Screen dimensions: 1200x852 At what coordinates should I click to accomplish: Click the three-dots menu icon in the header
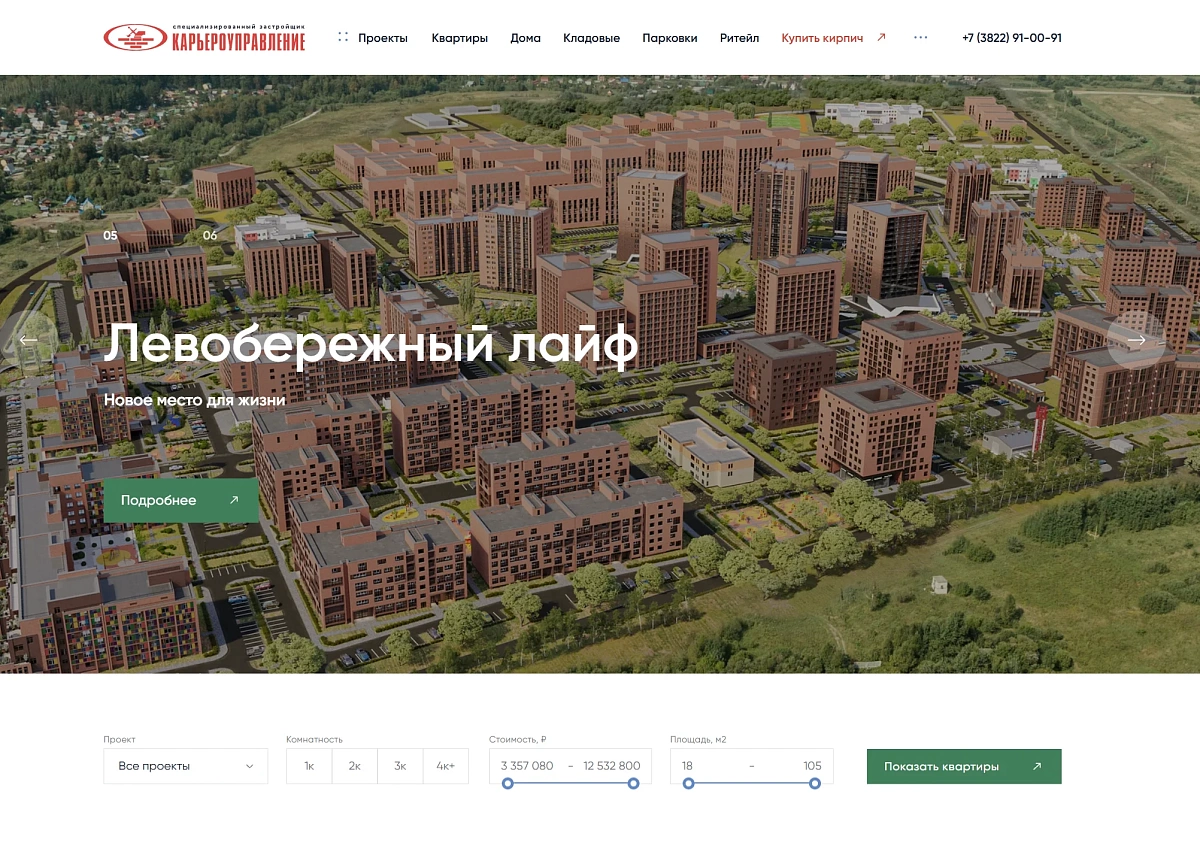[919, 39]
